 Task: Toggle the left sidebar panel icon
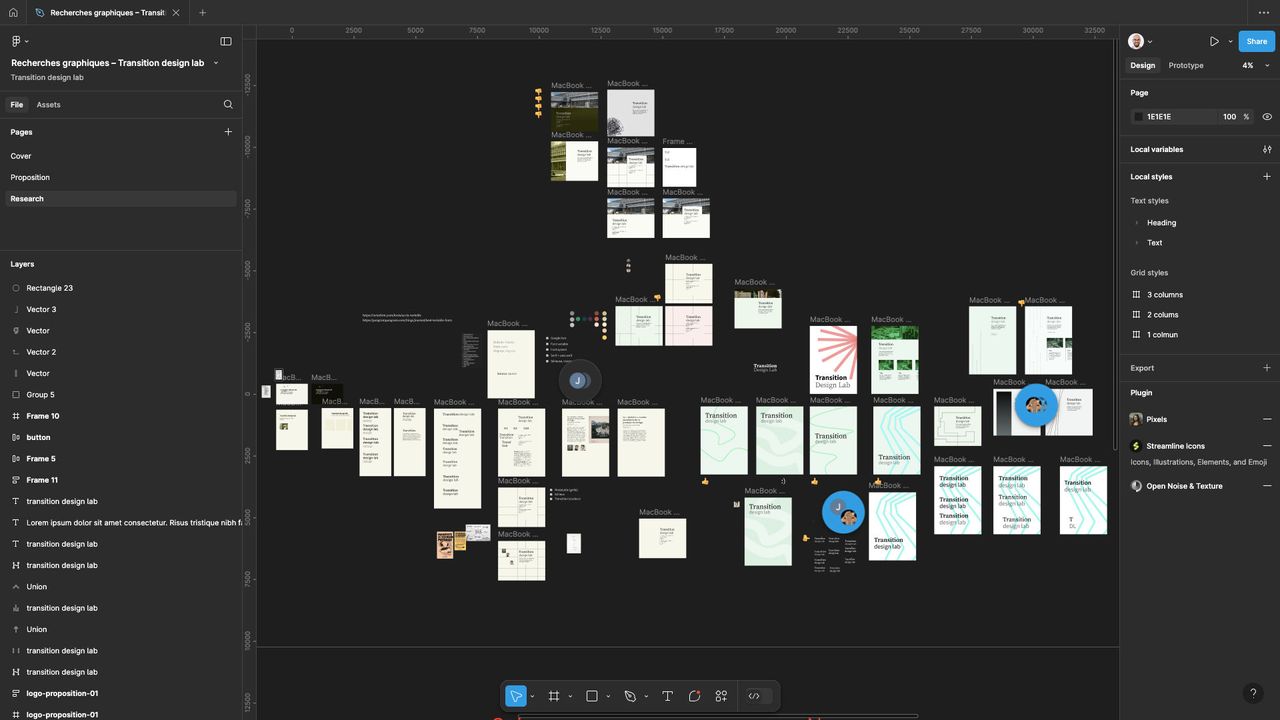point(226,42)
